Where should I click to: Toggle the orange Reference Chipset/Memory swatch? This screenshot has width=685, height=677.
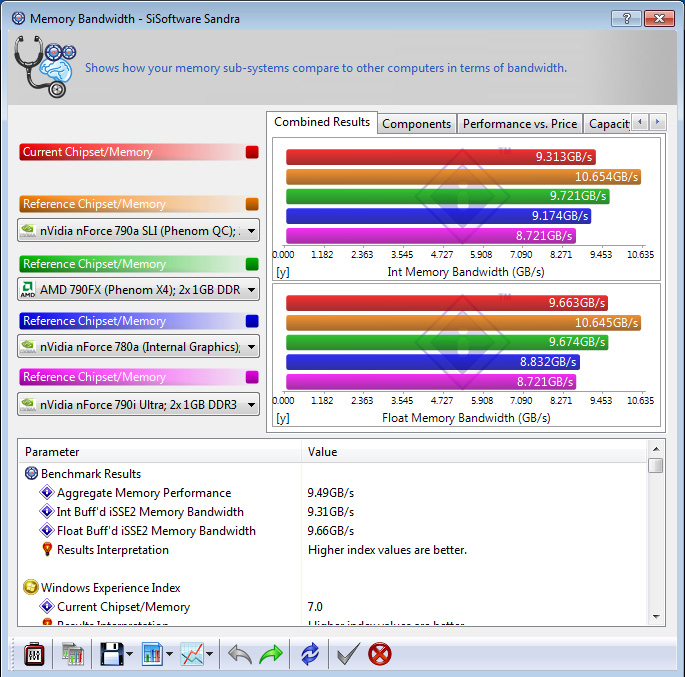pos(252,204)
